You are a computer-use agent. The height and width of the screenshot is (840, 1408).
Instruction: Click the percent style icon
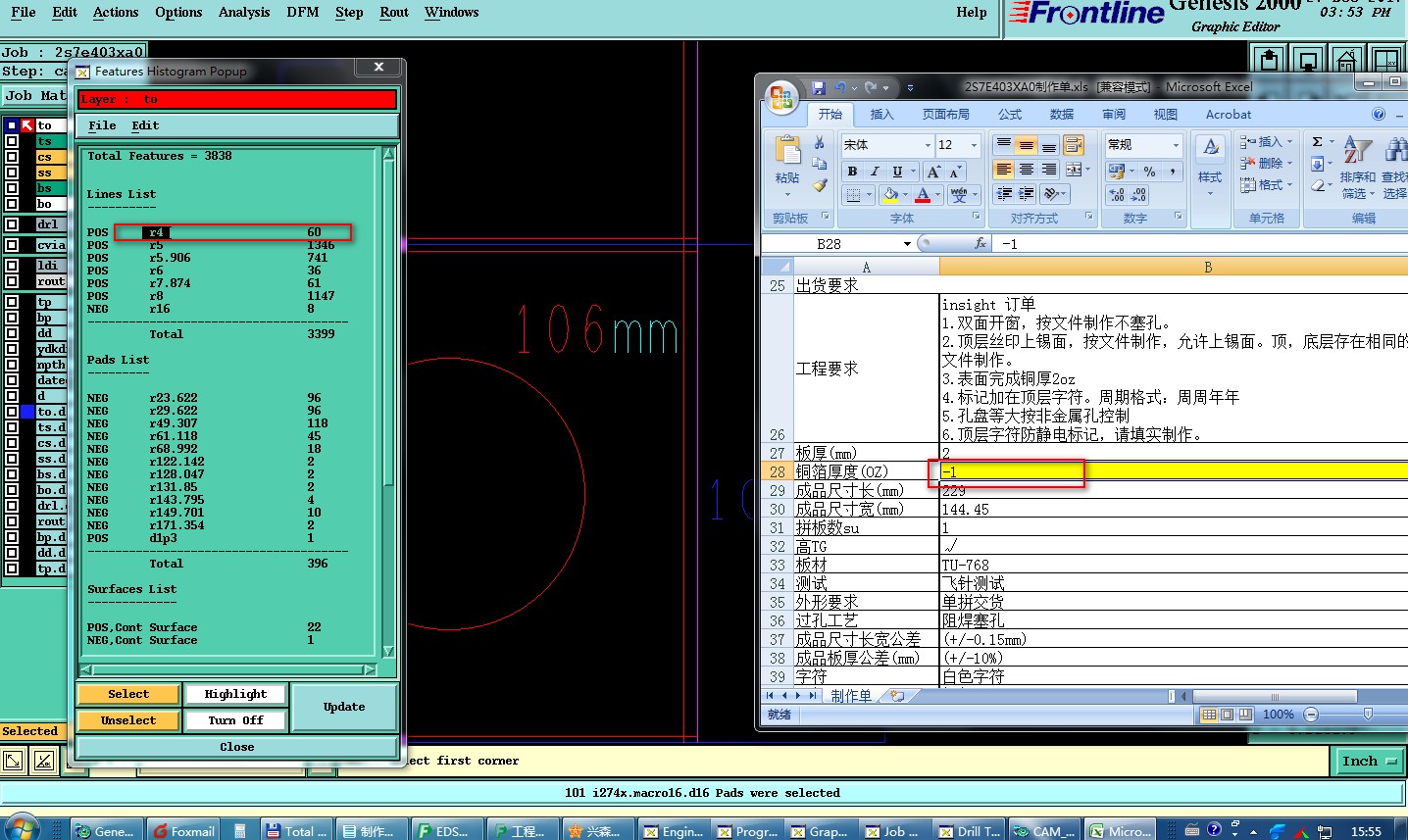[x=1149, y=172]
